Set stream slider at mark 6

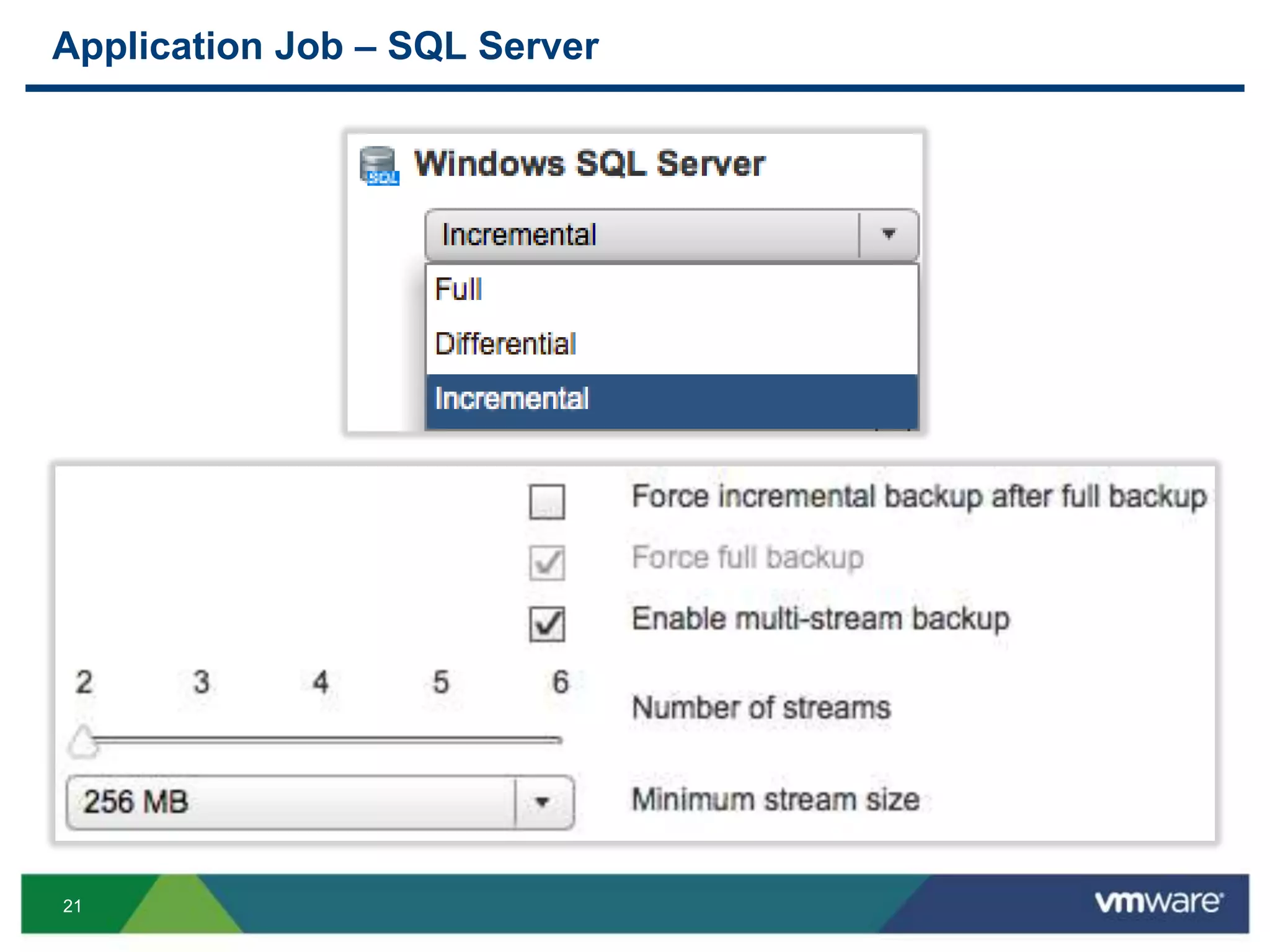pyautogui.click(x=560, y=739)
